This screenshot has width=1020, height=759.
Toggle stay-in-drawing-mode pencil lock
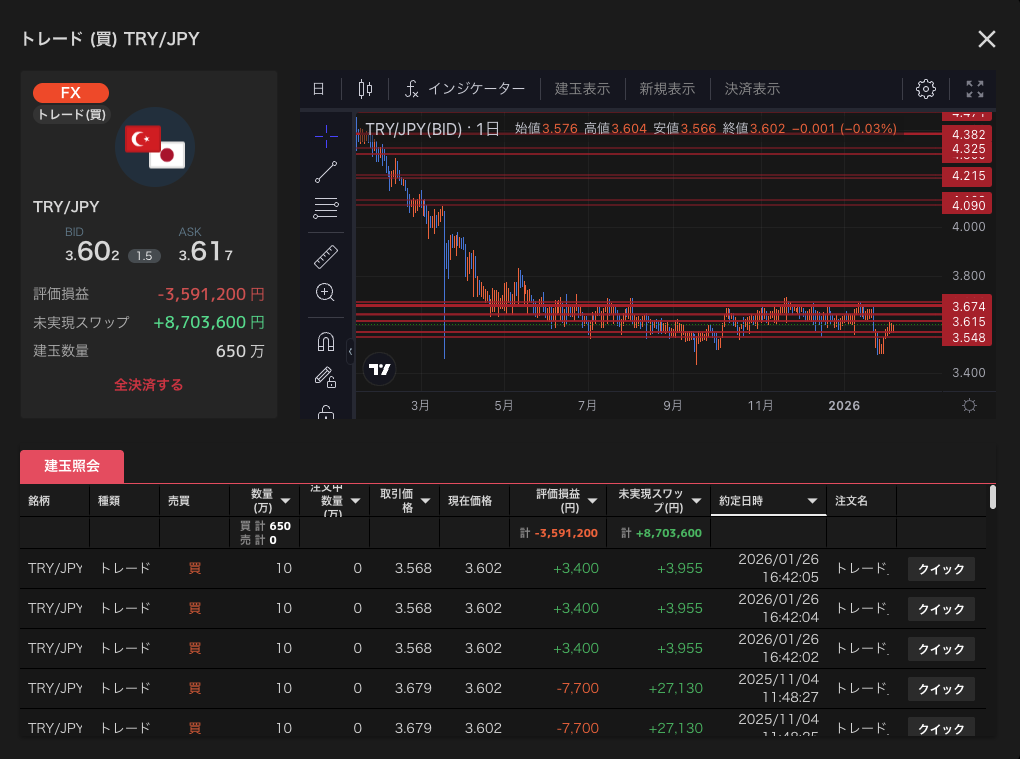pyautogui.click(x=325, y=377)
